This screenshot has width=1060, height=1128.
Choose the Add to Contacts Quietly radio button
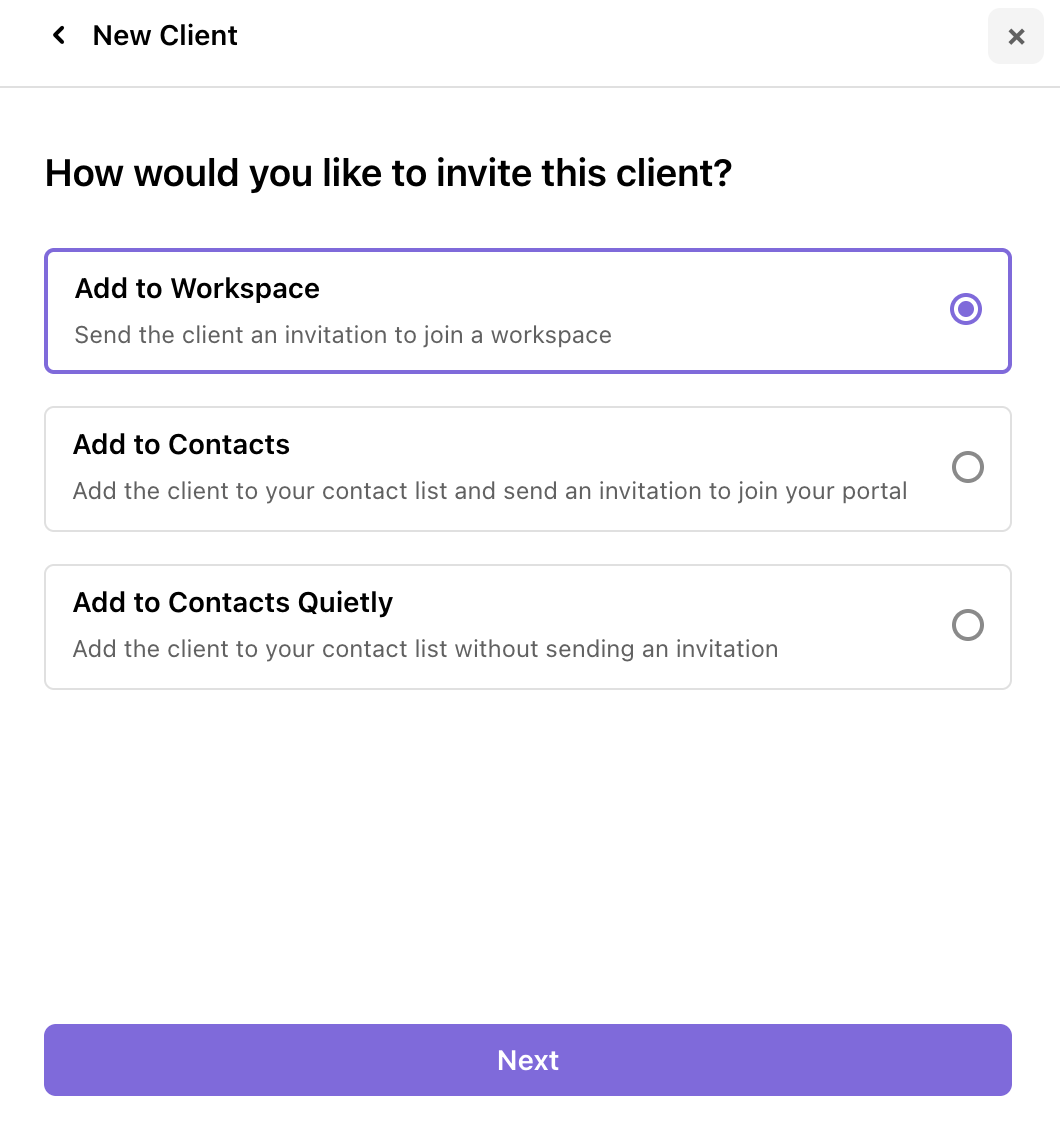967,625
